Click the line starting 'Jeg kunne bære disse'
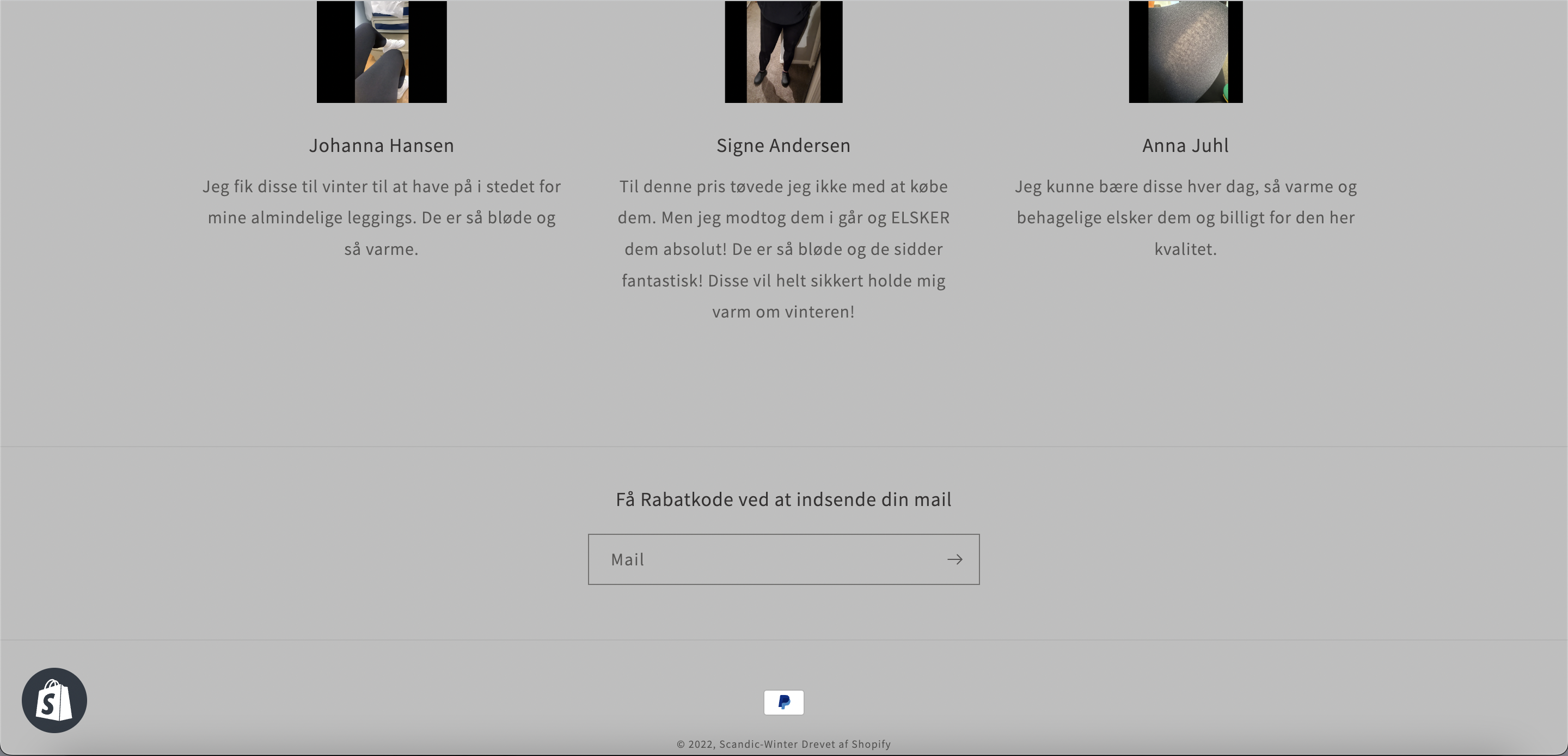Image resolution: width=1568 pixels, height=756 pixels. [x=1185, y=186]
